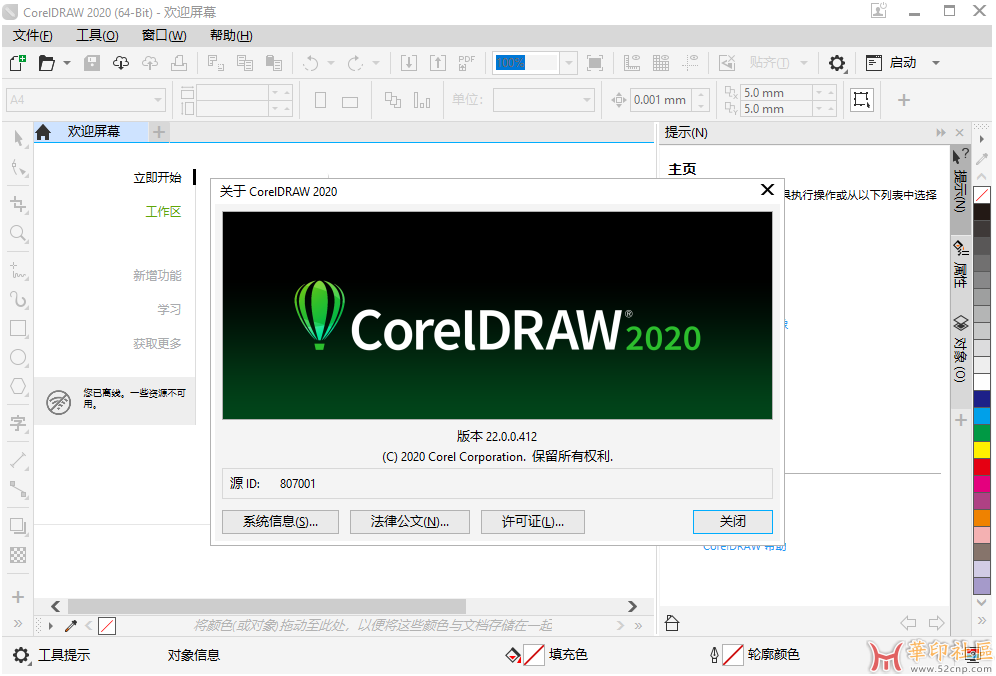This screenshot has width=996, height=676.
Task: Select the Workspace item in welcome sidebar
Action: point(163,212)
